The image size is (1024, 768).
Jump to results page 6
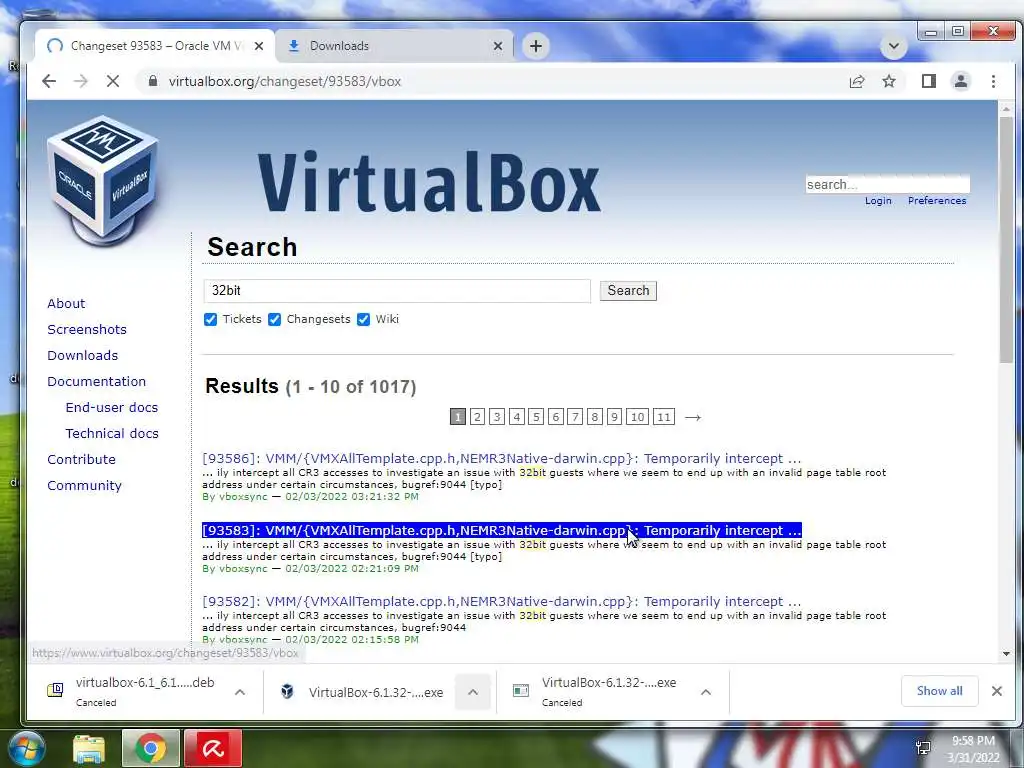click(x=556, y=417)
